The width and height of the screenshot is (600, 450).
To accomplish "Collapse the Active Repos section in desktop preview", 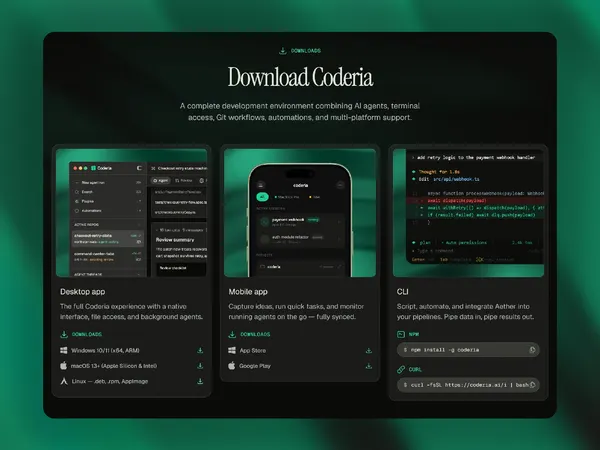I will [139, 225].
